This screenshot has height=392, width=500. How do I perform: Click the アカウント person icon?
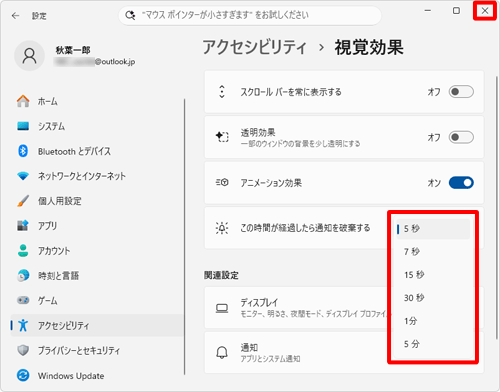[23, 251]
